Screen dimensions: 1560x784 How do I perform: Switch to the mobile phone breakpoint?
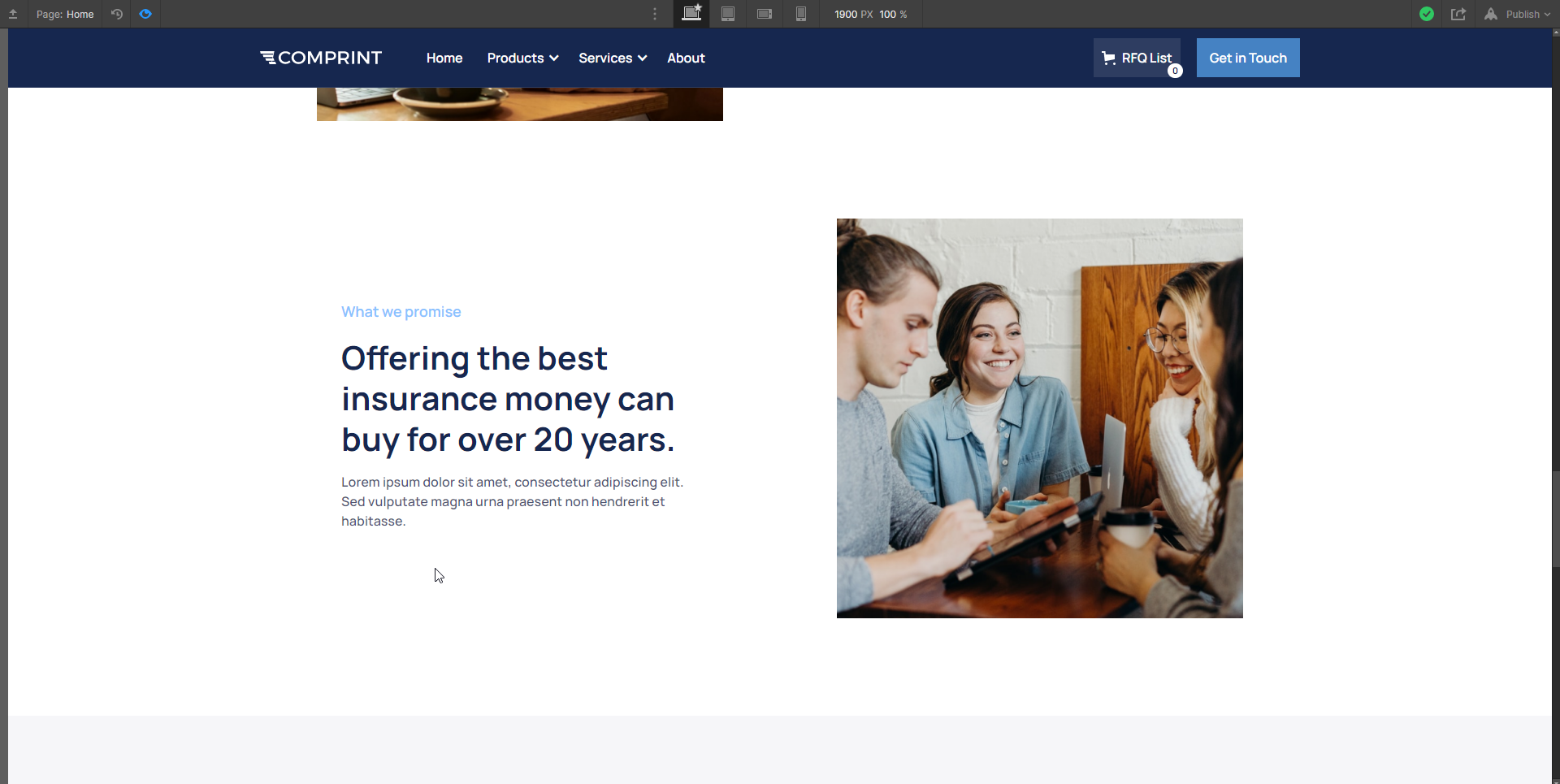tap(801, 14)
